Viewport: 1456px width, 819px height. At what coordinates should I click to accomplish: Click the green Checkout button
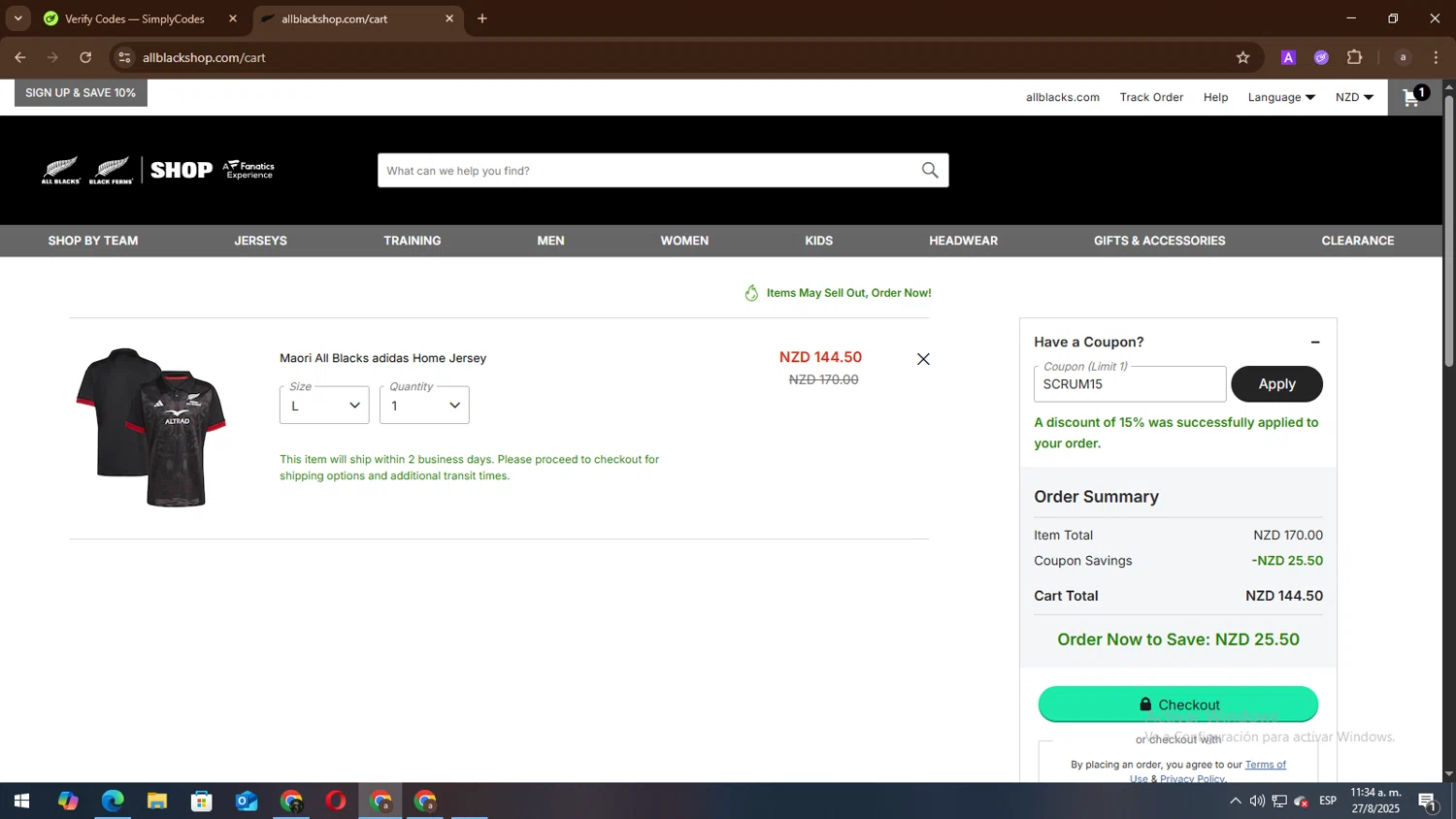coord(1178,704)
